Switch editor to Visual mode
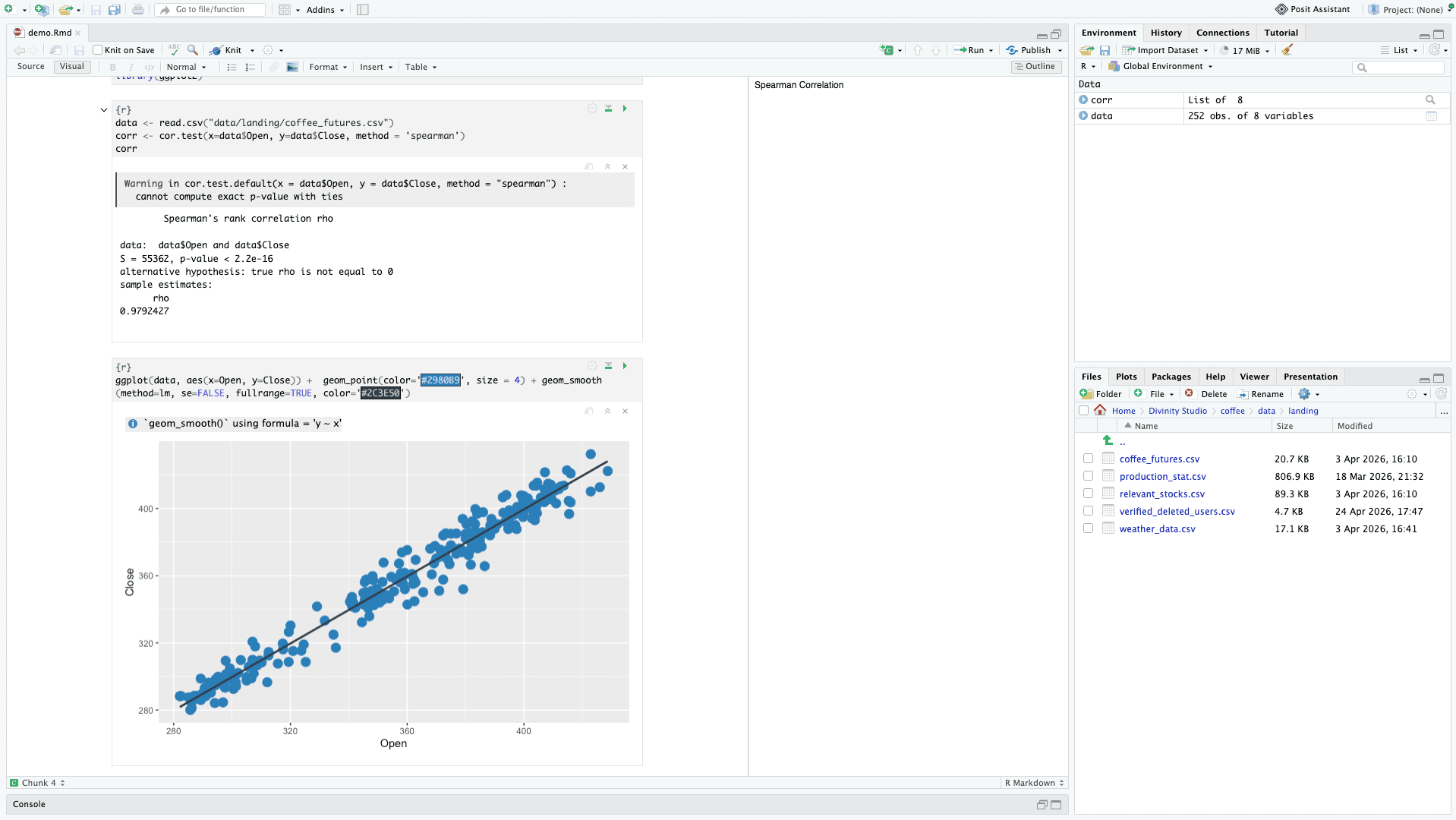 (x=72, y=67)
